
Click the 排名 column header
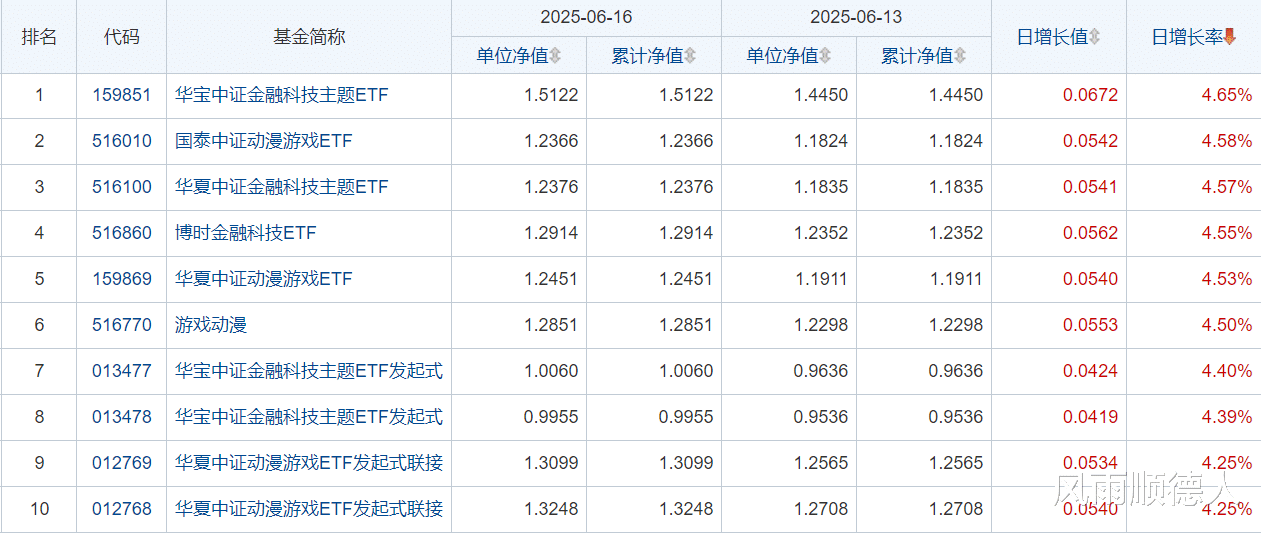coord(39,37)
